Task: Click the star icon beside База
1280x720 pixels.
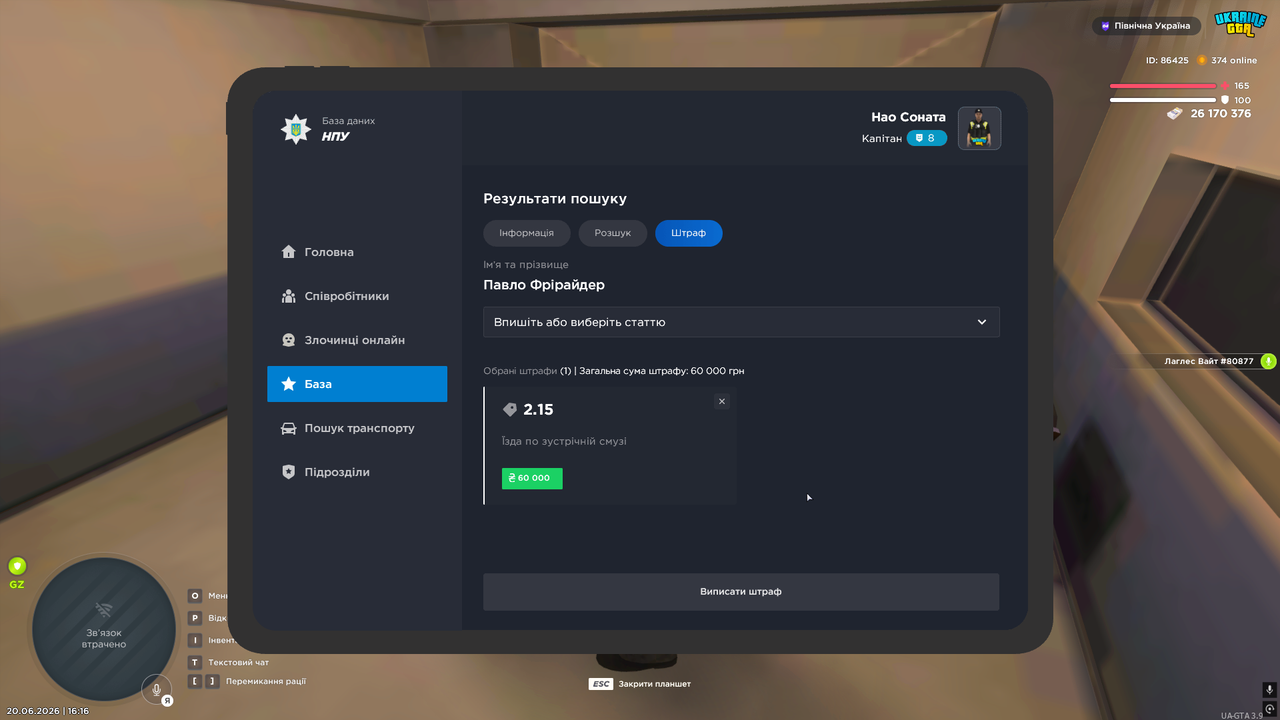Action: tap(288, 384)
